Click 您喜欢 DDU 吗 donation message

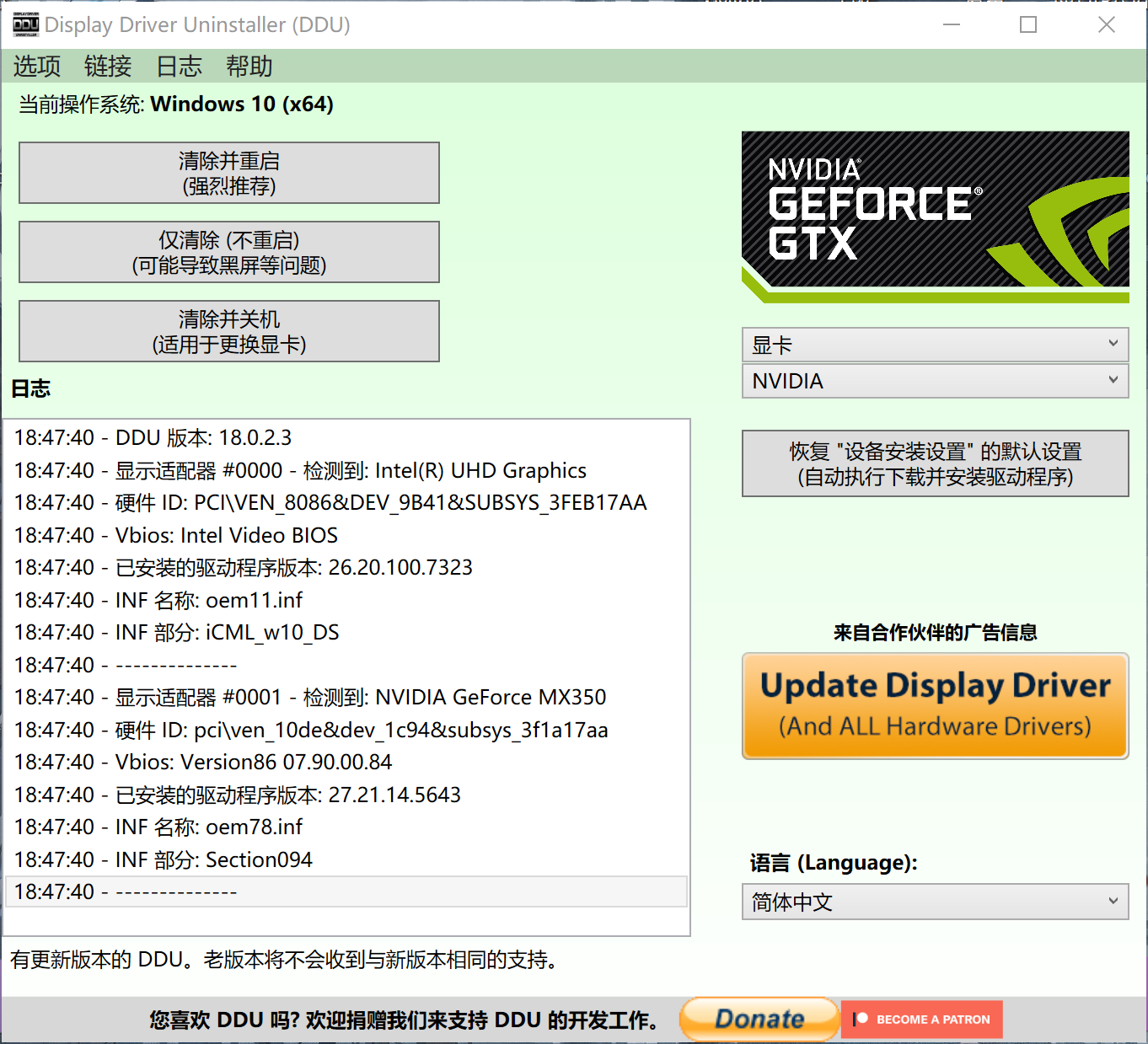(x=405, y=1020)
